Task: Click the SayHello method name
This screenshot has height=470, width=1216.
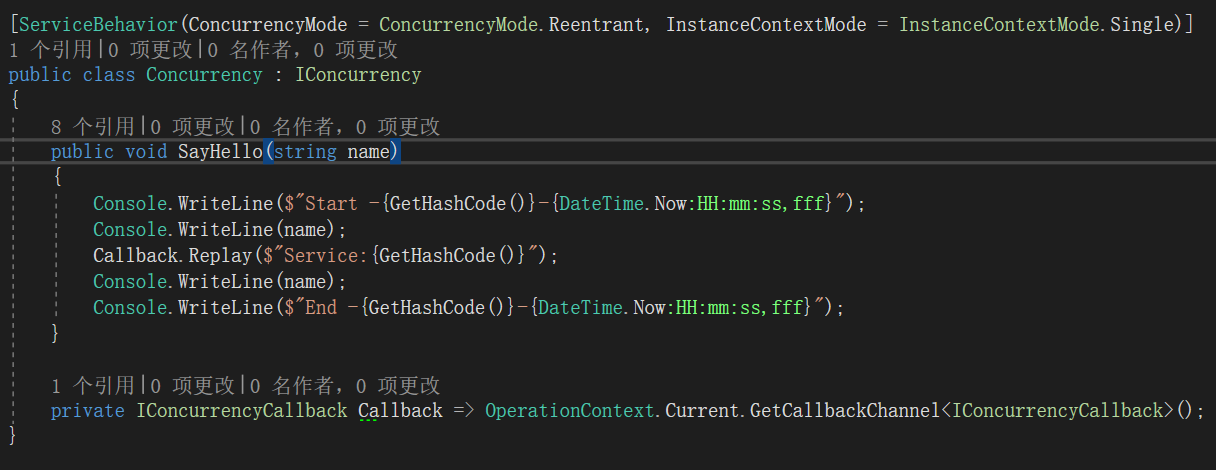Action: (x=220, y=152)
